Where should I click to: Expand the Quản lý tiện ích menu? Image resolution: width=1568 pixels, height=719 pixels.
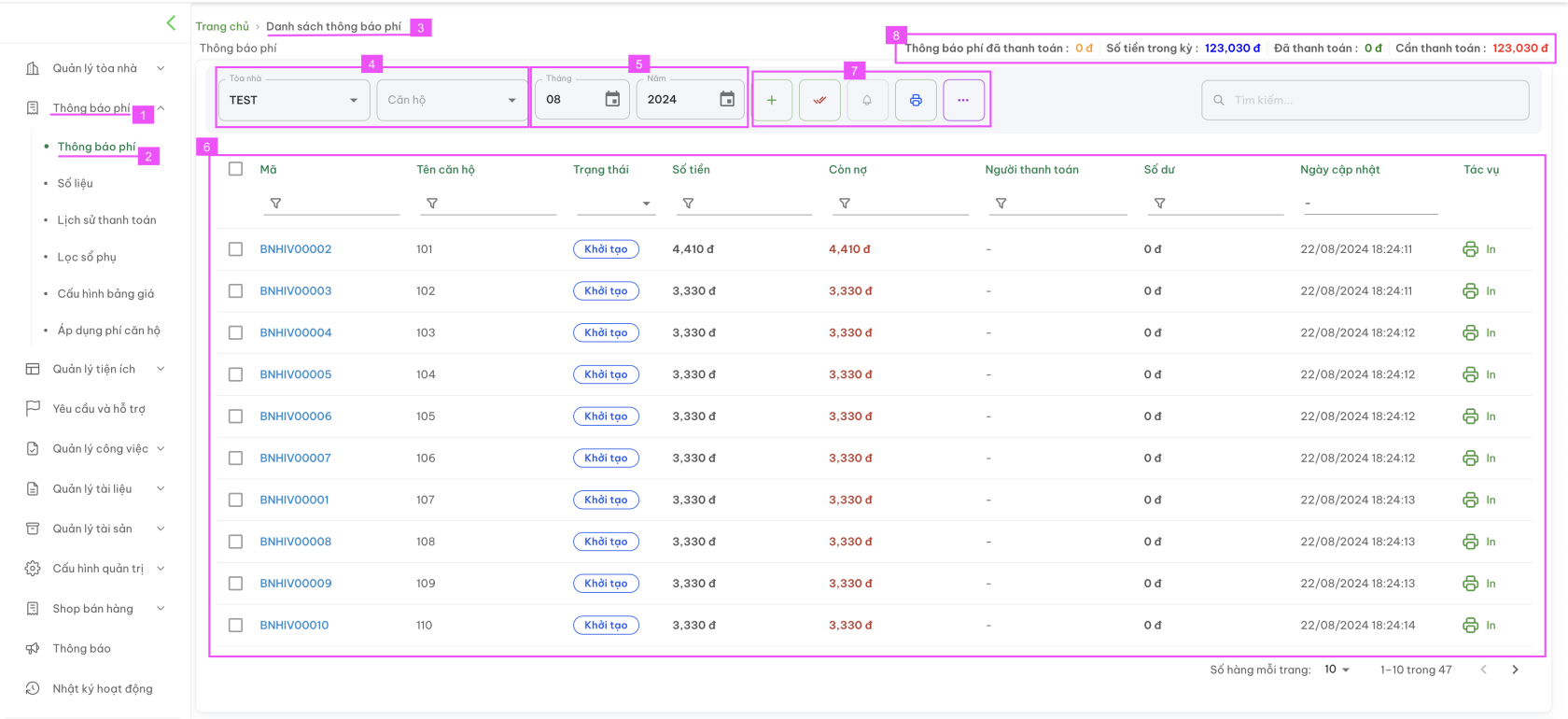point(94,369)
